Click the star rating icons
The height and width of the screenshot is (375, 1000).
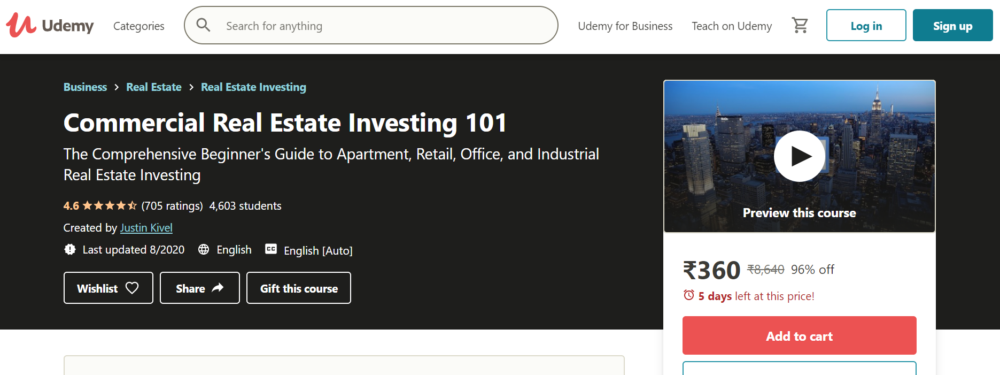[110, 205]
